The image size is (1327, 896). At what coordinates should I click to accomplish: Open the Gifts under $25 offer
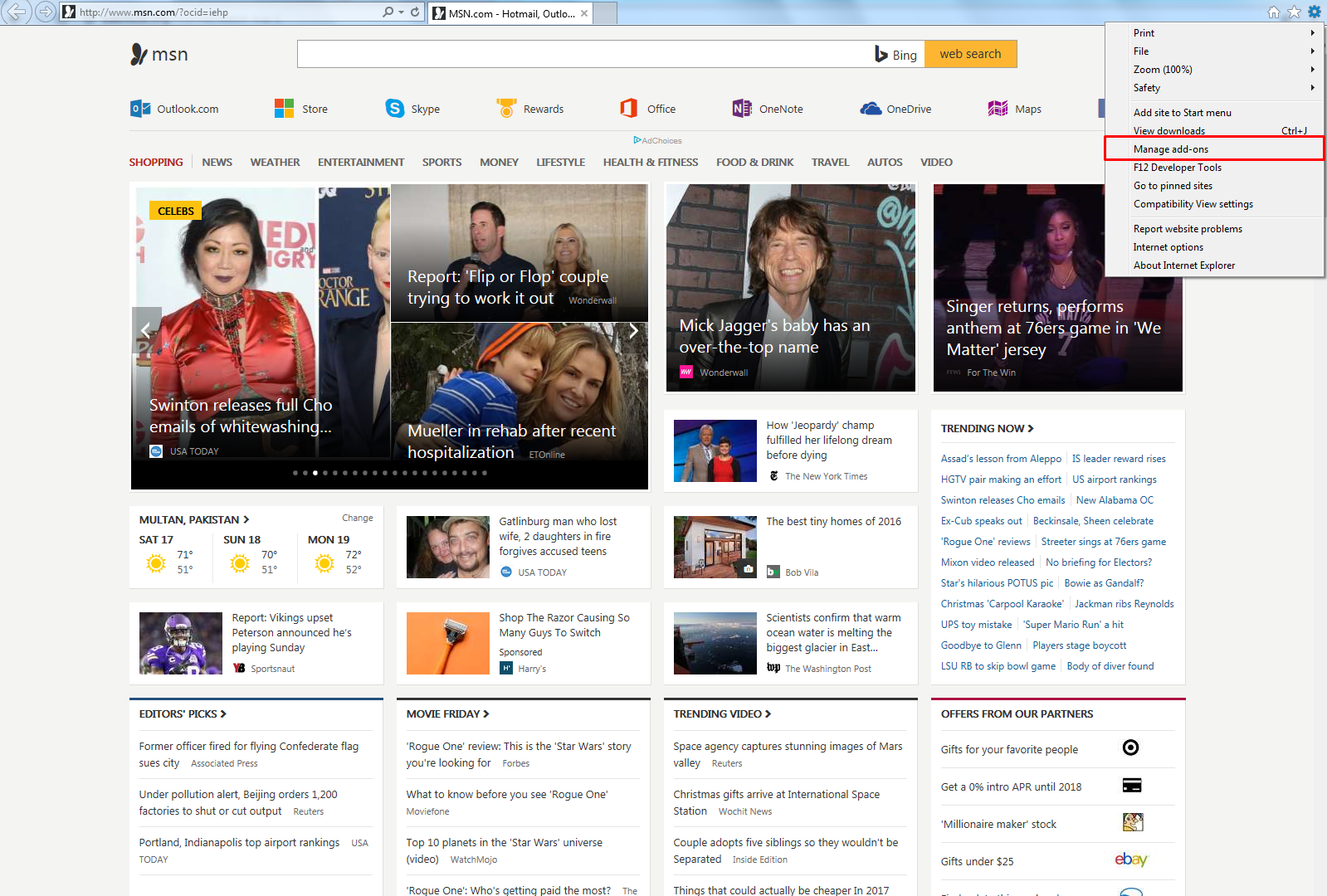[x=977, y=861]
